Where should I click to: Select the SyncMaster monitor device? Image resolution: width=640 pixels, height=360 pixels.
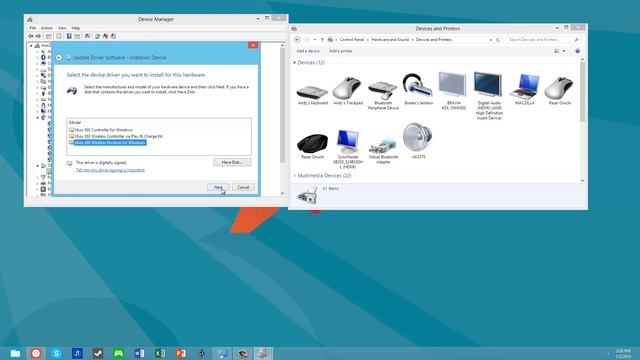348,149
